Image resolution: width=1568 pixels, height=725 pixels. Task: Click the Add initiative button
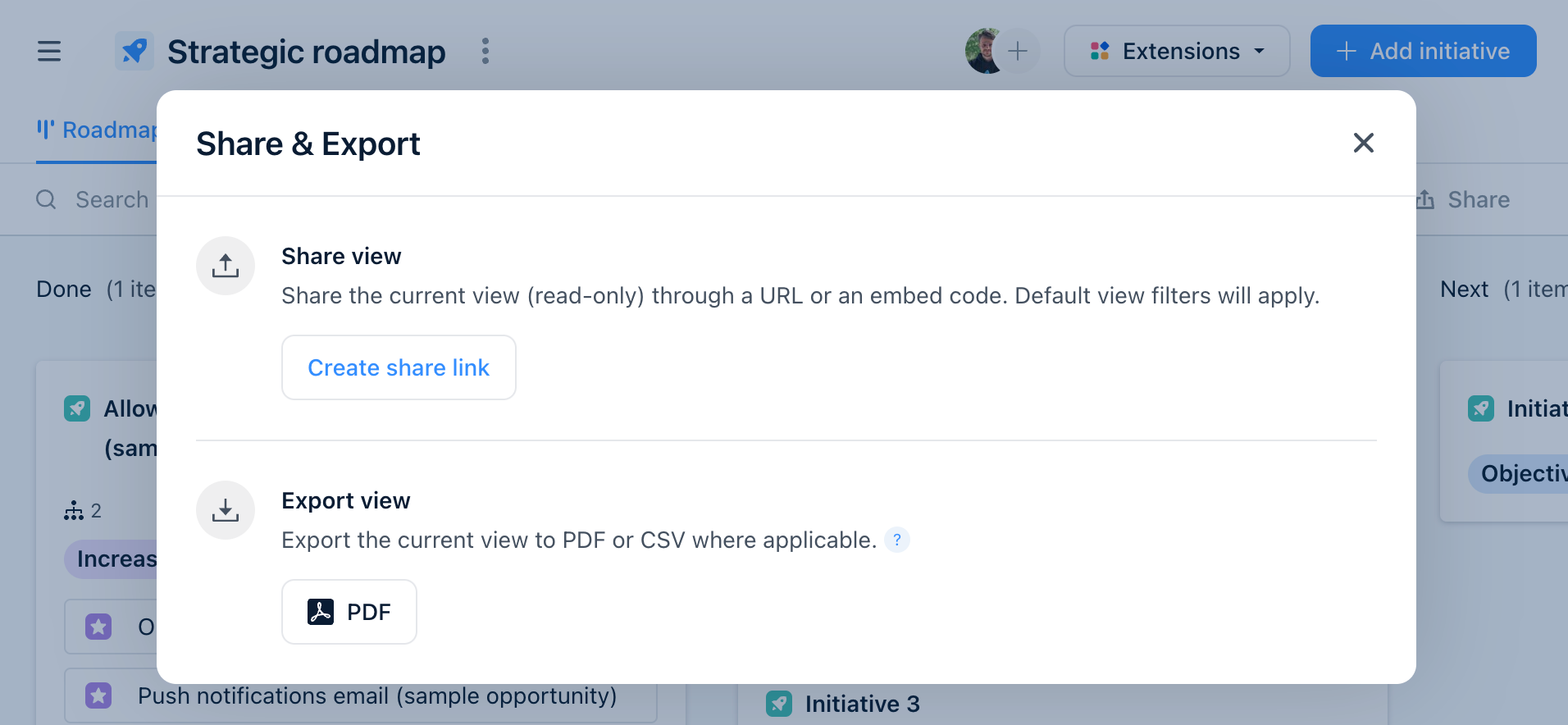(x=1422, y=51)
